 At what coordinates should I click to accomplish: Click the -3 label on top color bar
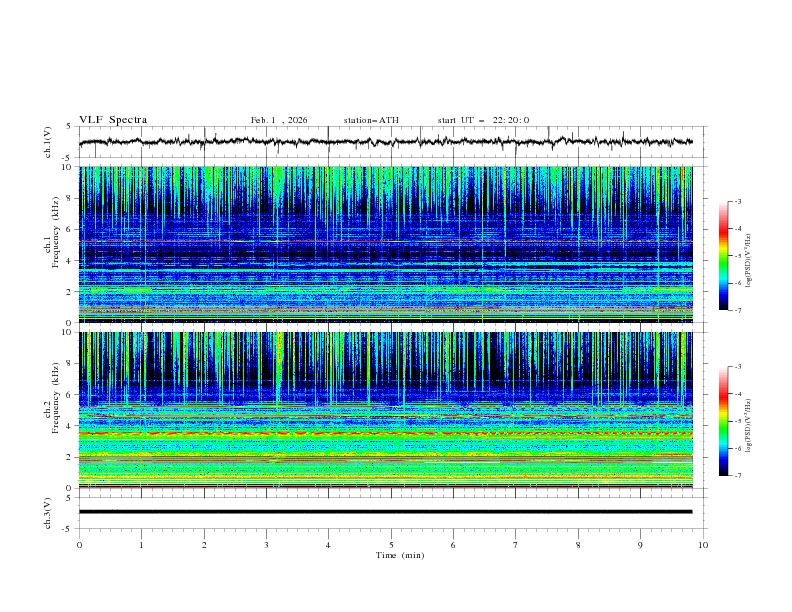[738, 202]
